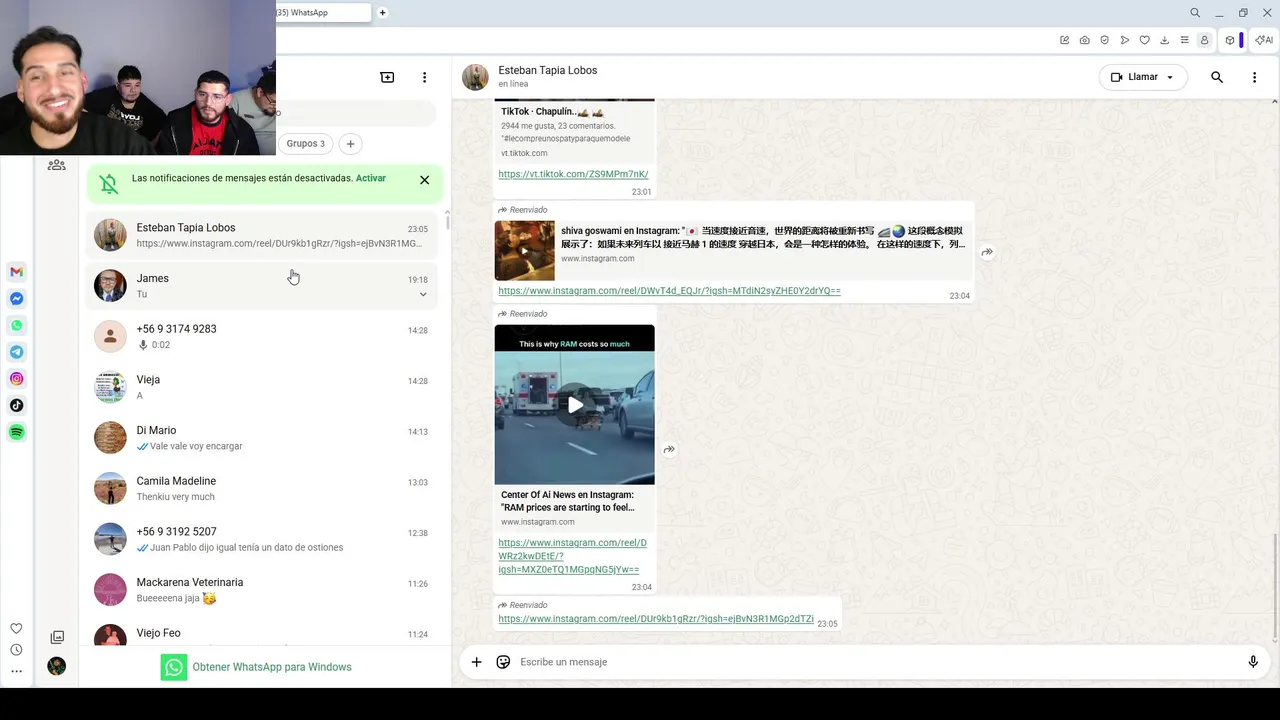
Task: Click browser profile account icon
Action: [1205, 40]
